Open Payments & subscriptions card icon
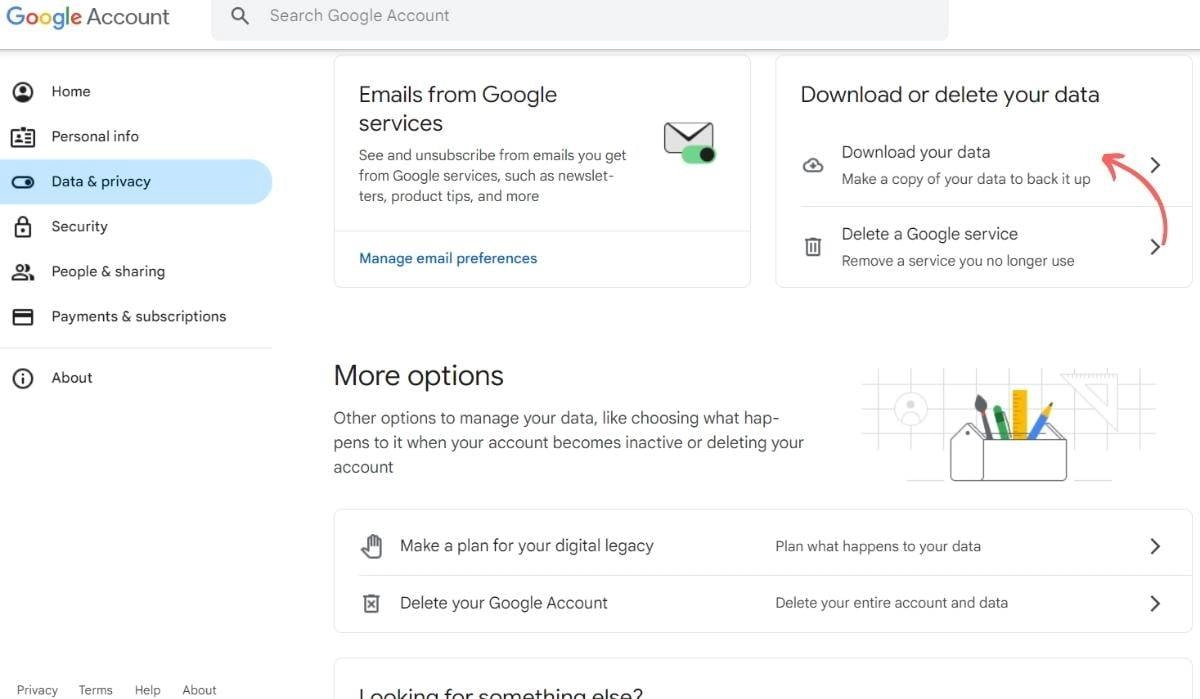The width and height of the screenshot is (1200, 699). coord(23,316)
